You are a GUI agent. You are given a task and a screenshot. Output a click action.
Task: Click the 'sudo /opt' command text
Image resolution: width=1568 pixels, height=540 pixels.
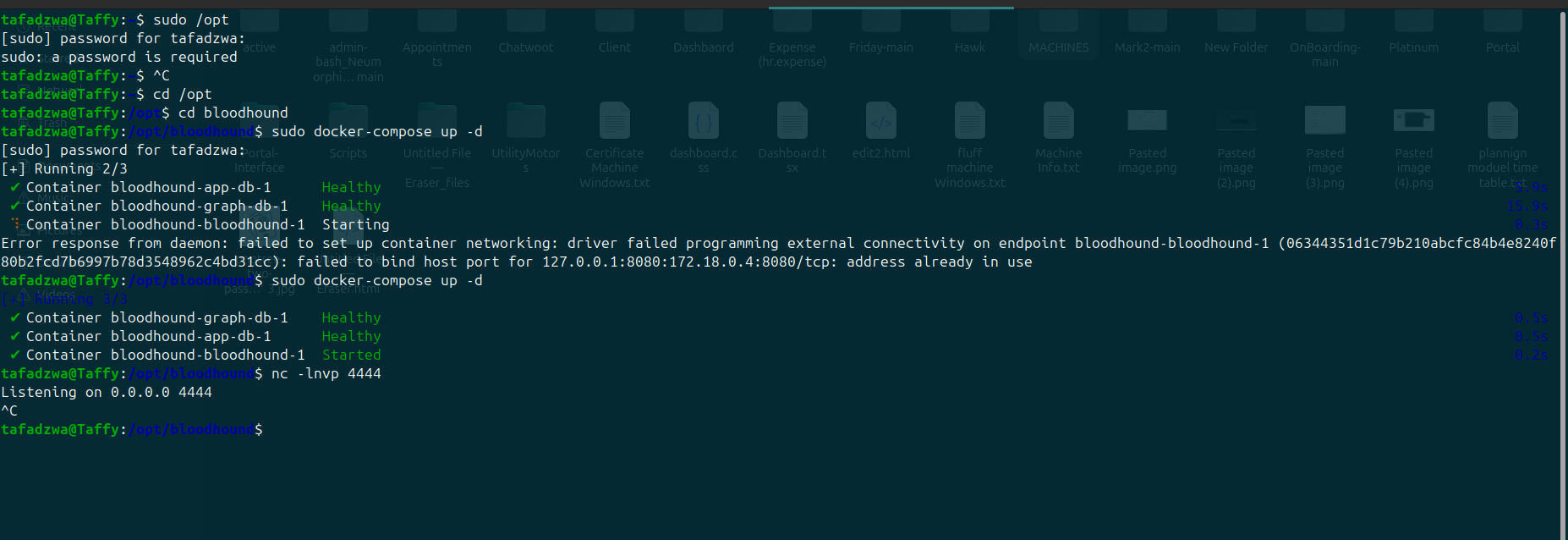191,19
